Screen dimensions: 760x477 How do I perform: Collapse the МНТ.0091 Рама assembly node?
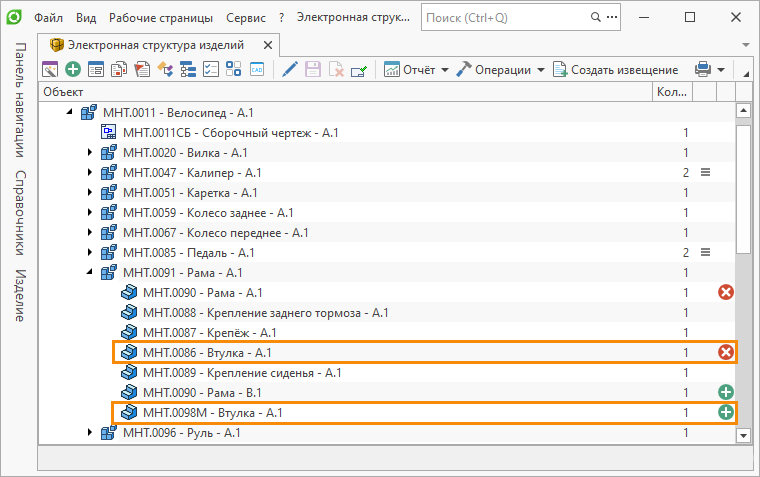pos(89,272)
